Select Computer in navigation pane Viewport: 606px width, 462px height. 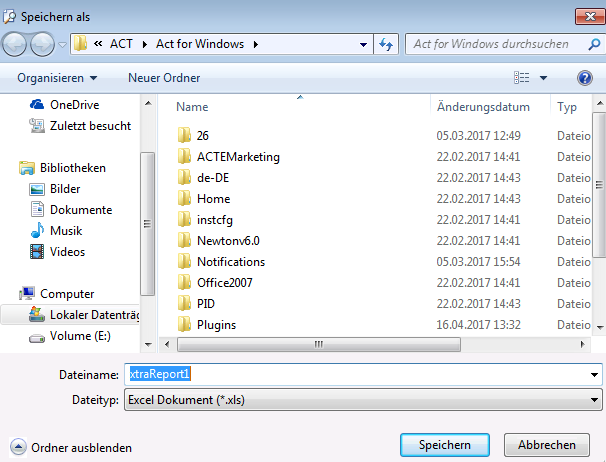click(56, 294)
